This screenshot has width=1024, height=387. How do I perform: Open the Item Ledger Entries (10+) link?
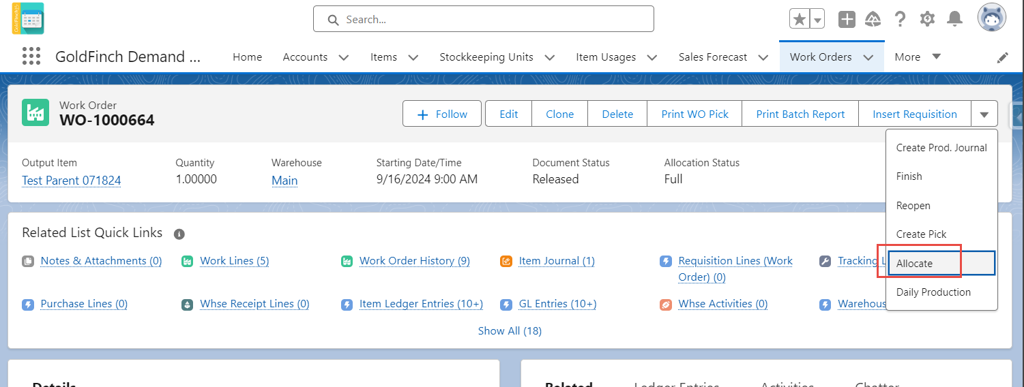point(421,304)
